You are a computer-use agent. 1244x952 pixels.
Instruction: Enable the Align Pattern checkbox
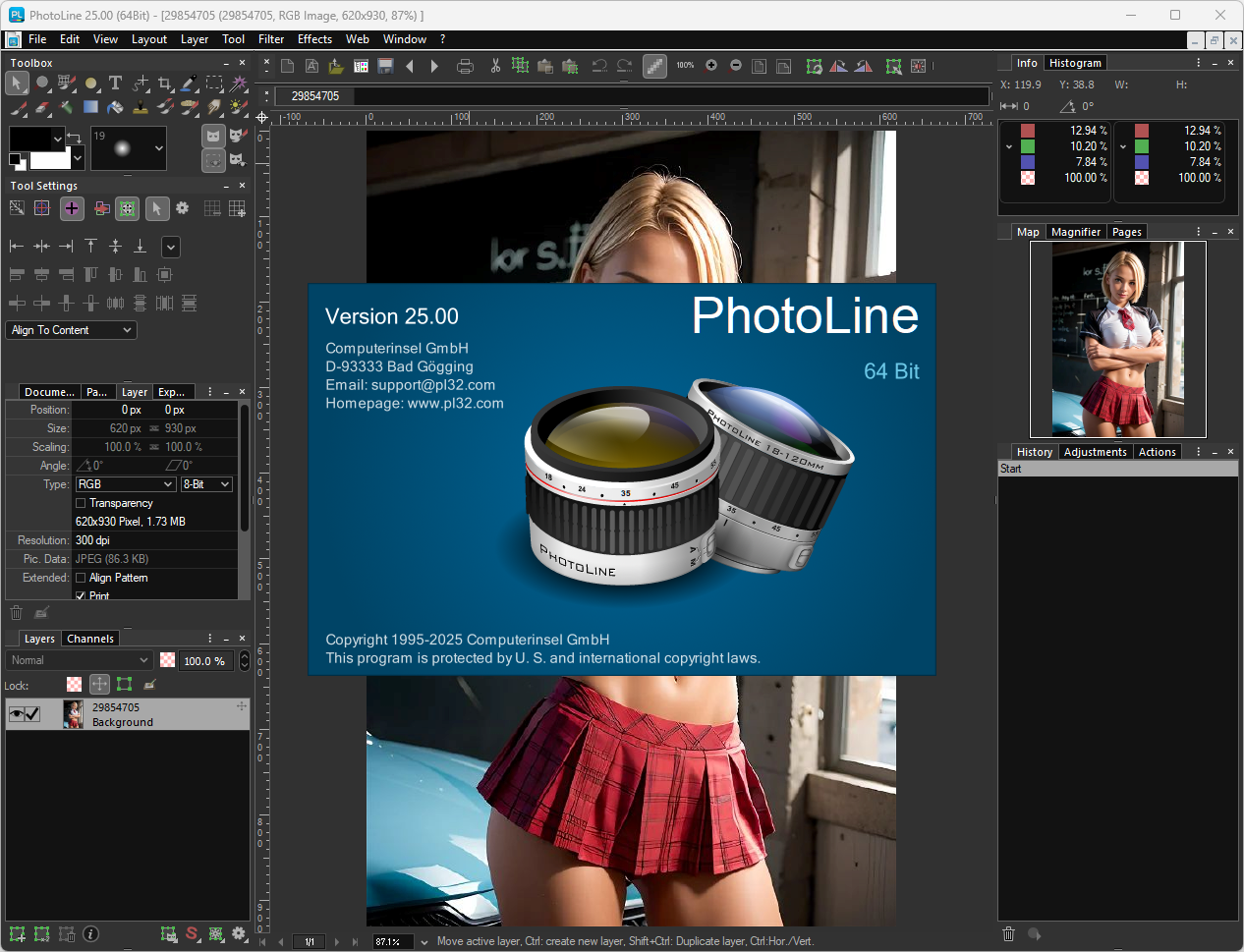pos(81,578)
